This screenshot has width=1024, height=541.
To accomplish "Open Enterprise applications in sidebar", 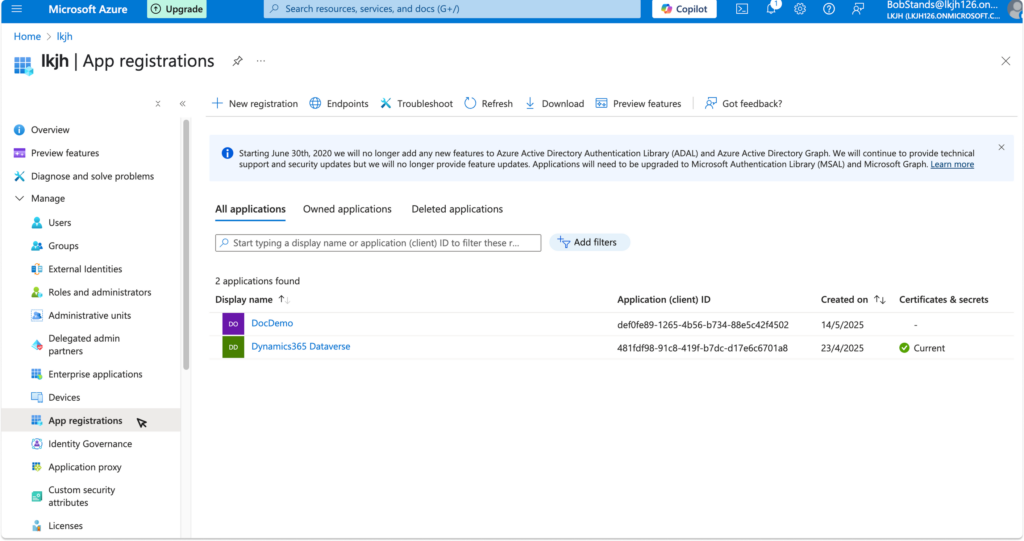I will point(95,375).
